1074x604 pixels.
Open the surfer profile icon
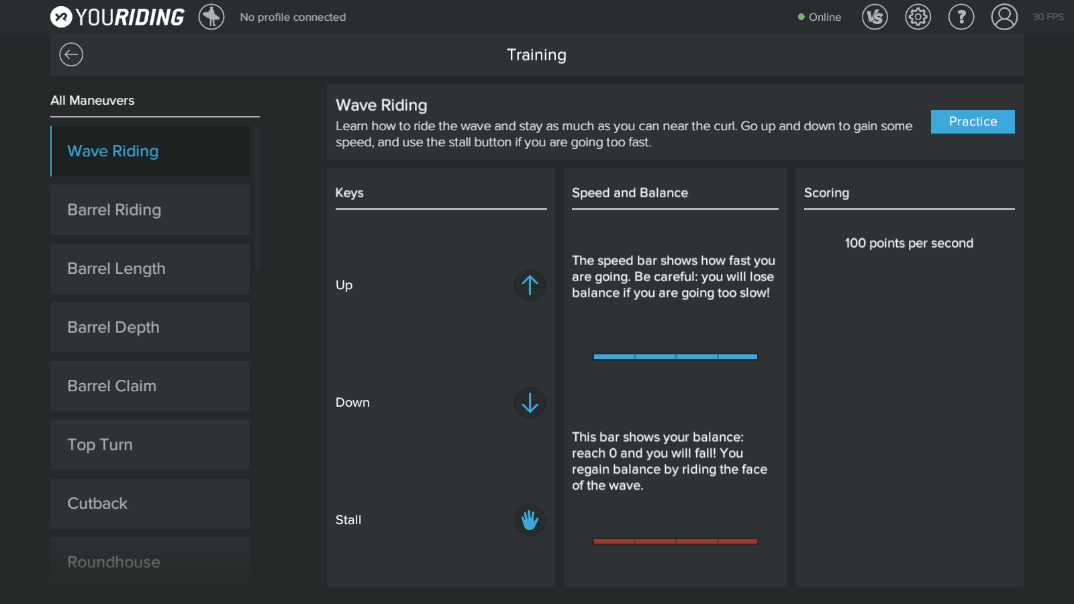[211, 17]
